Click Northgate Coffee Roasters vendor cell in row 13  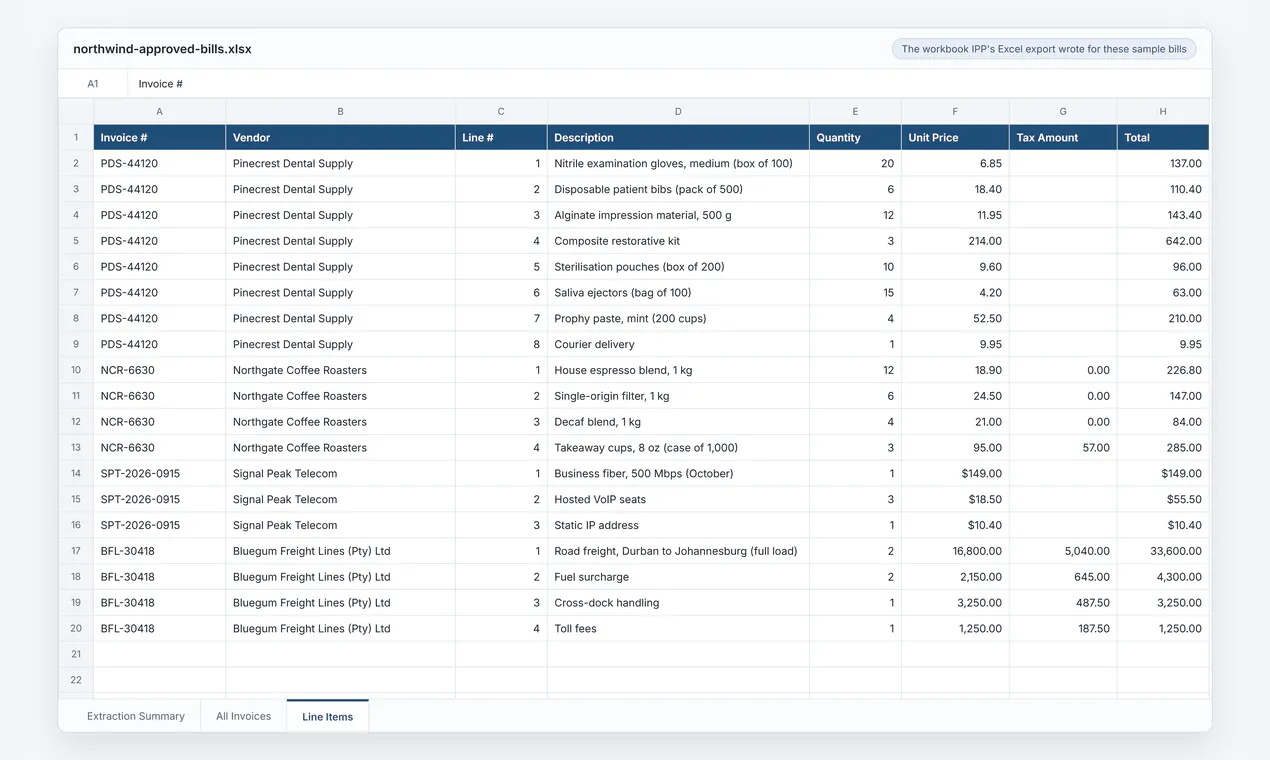(340, 448)
